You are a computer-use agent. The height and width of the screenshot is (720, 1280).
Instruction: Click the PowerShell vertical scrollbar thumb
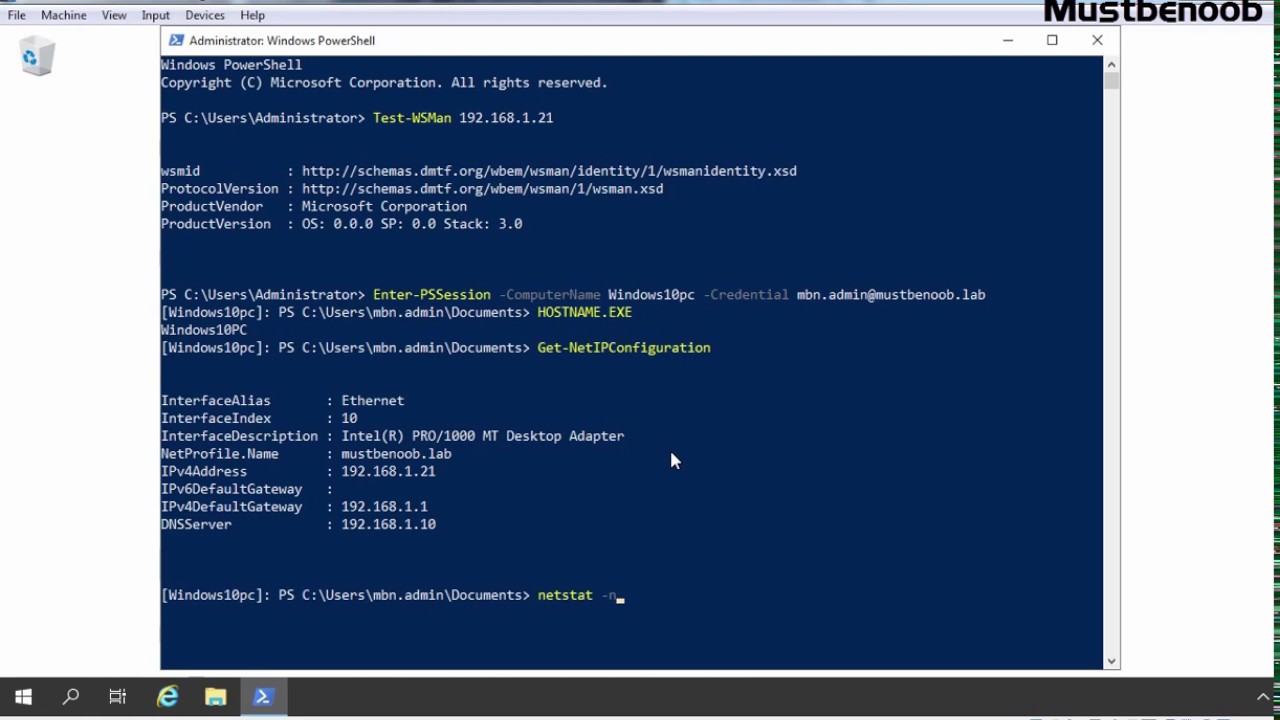(x=1111, y=81)
